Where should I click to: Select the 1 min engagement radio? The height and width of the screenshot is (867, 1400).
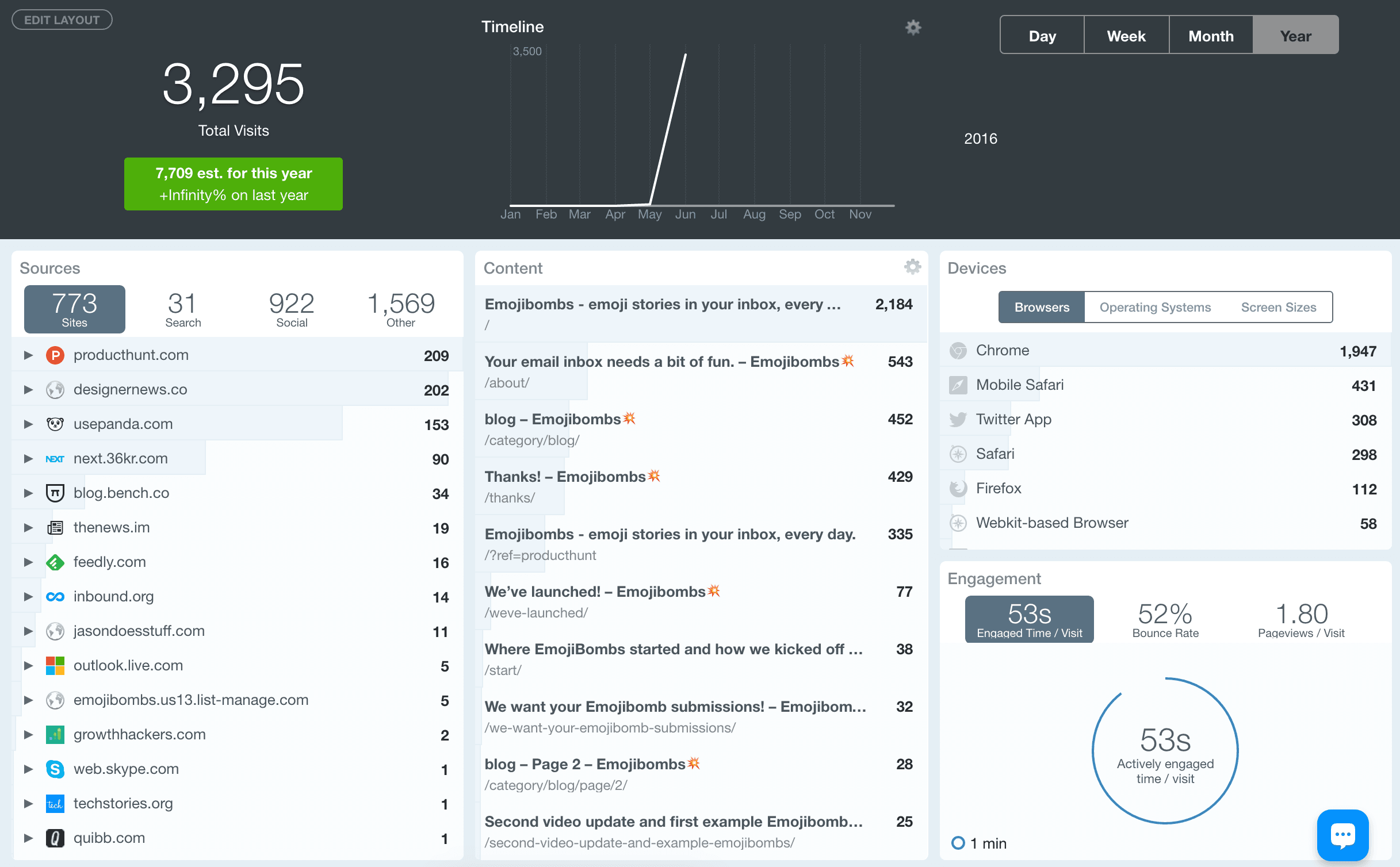coord(958,843)
